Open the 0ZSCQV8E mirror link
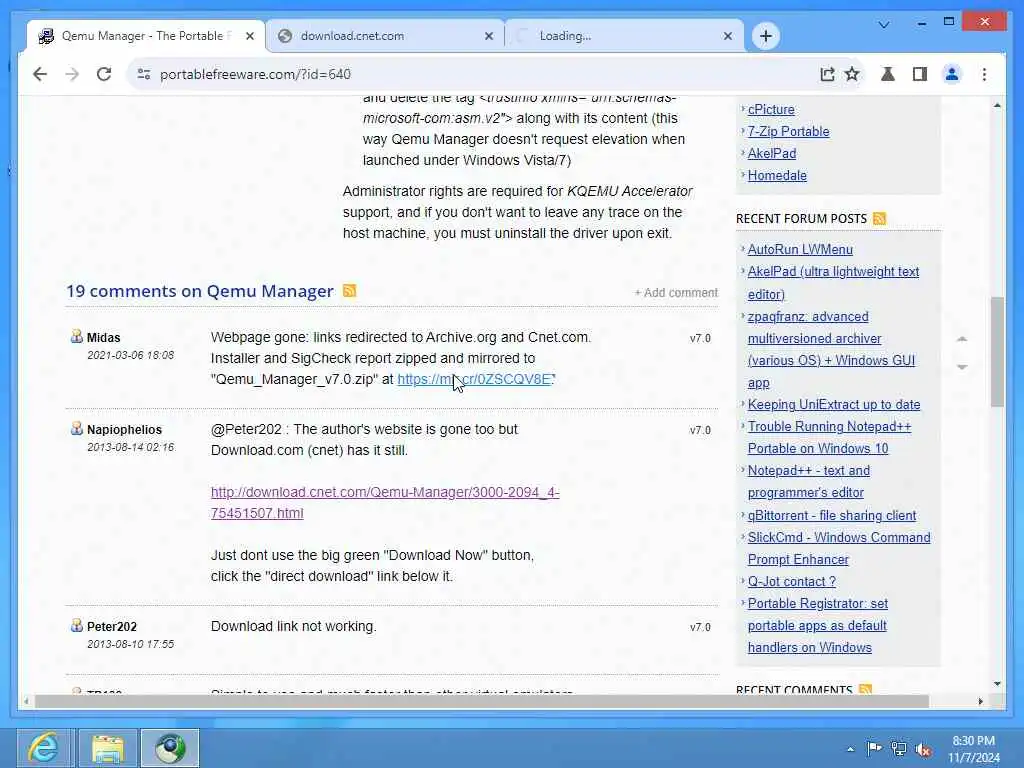The width and height of the screenshot is (1024, 768). (475, 379)
